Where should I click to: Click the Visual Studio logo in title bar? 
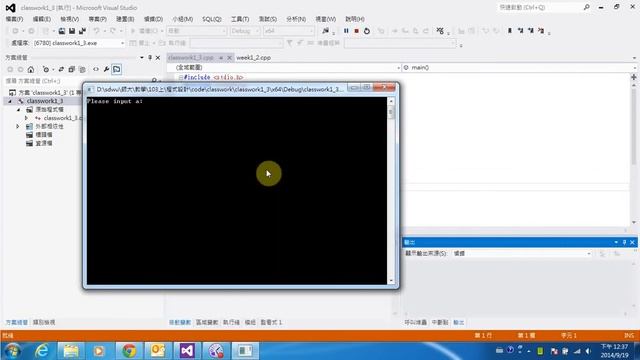[11, 8]
